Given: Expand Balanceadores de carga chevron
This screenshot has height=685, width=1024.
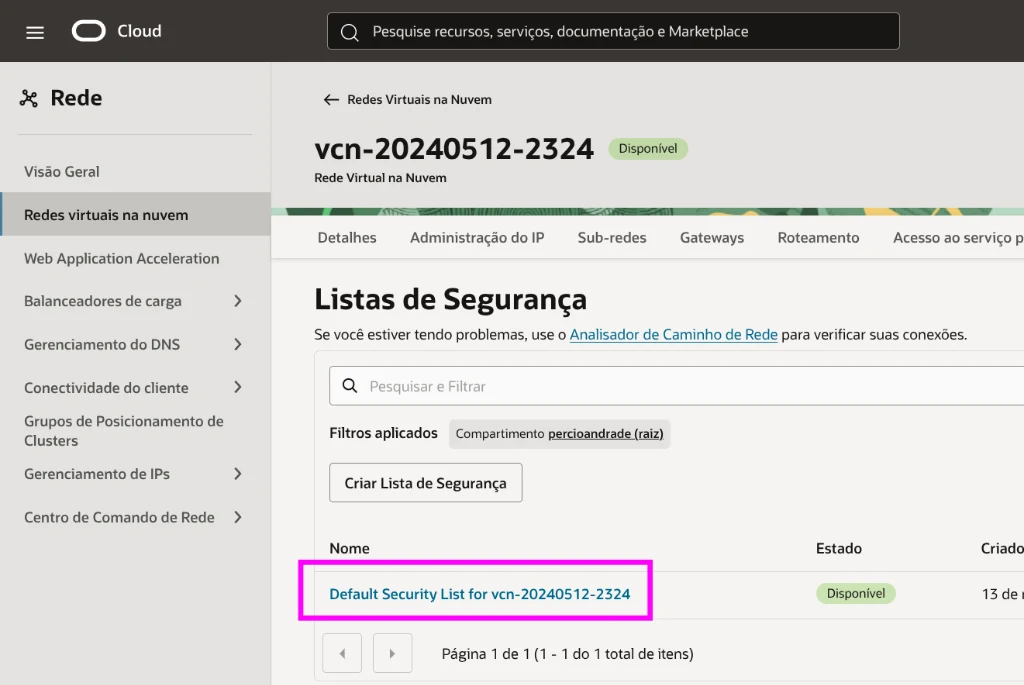Looking at the screenshot, I should [238, 301].
